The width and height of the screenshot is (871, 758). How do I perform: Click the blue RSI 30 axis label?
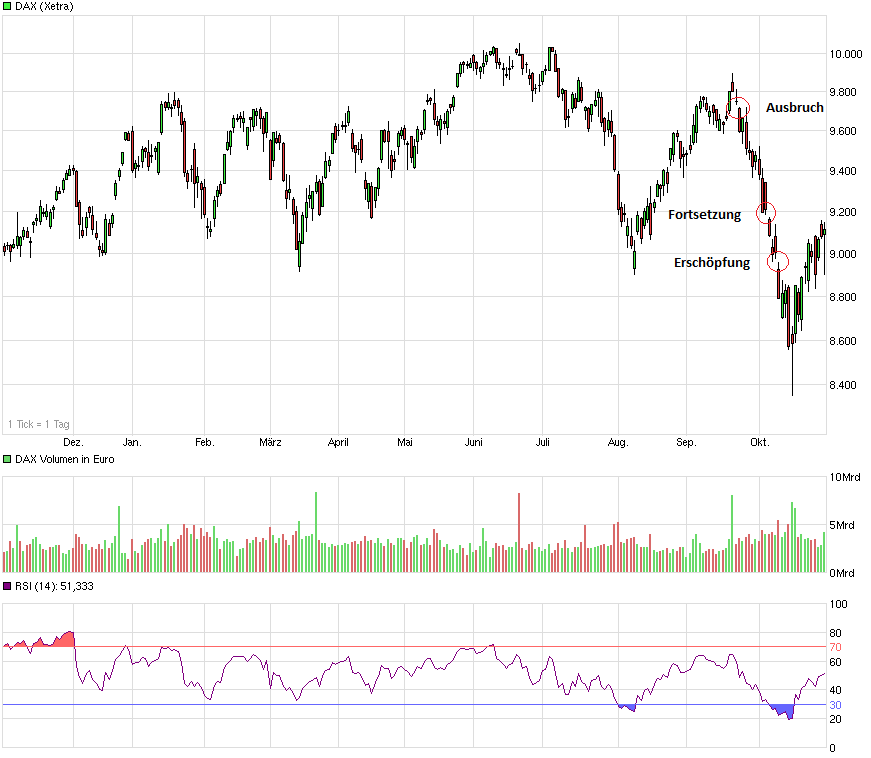pyautogui.click(x=835, y=705)
